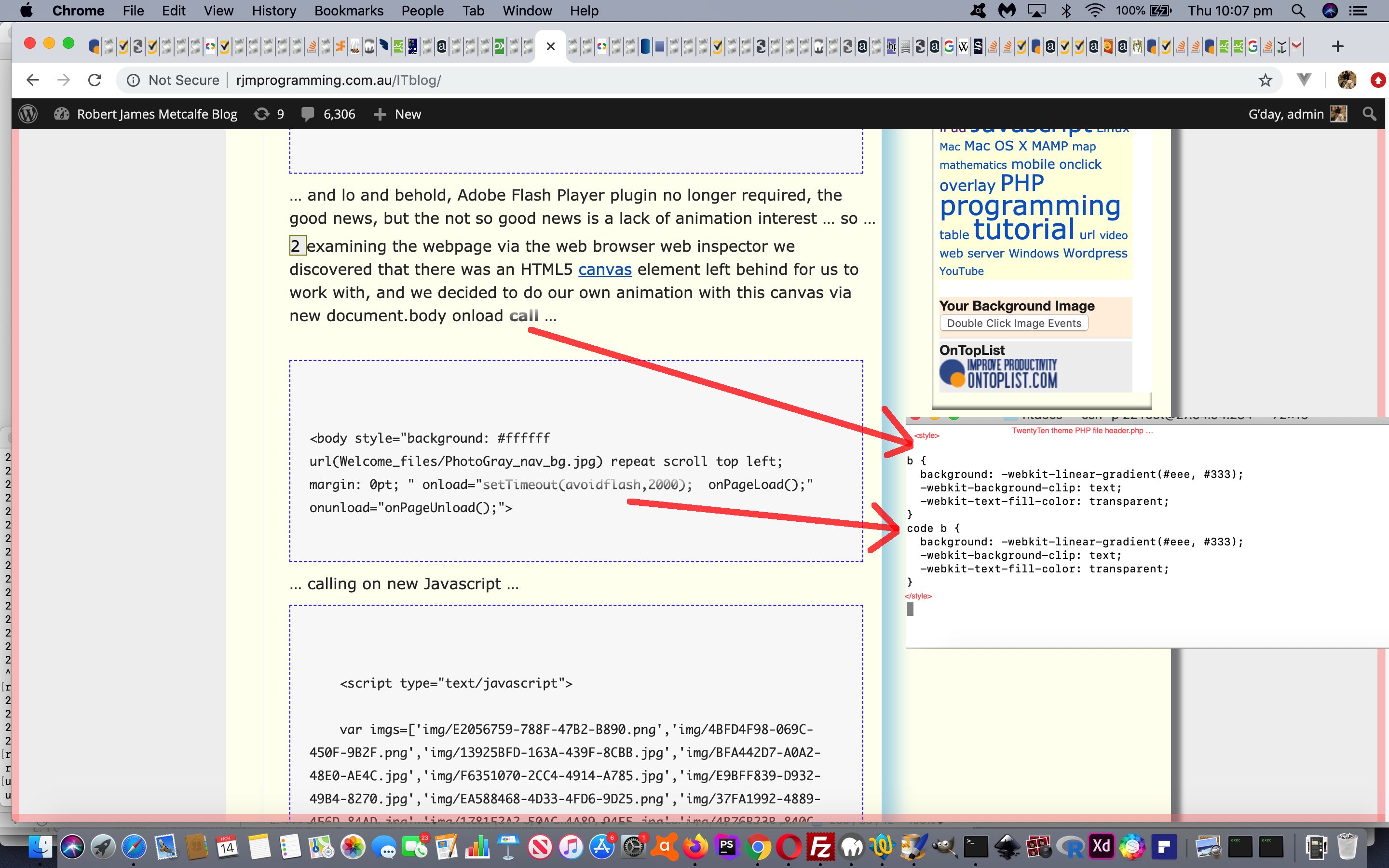Open the mathematics tag link
The image size is (1389, 868).
[x=973, y=165]
